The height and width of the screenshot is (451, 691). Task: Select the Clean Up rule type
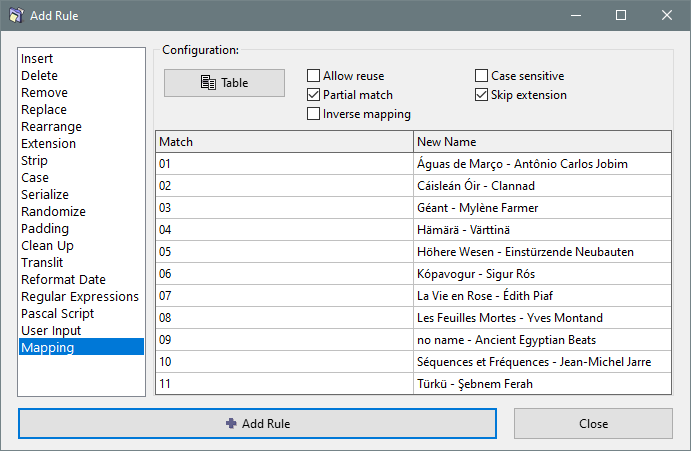point(82,246)
